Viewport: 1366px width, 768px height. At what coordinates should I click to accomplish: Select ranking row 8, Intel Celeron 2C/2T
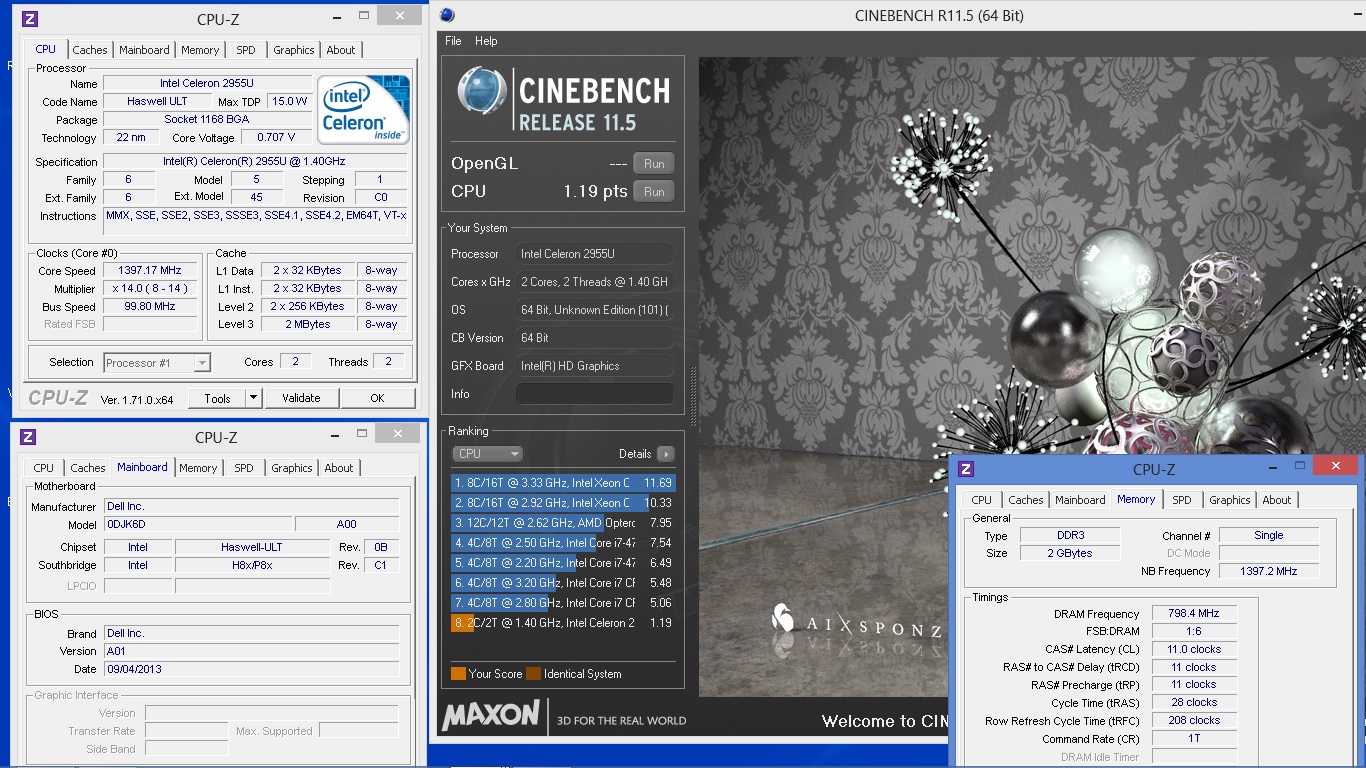563,623
